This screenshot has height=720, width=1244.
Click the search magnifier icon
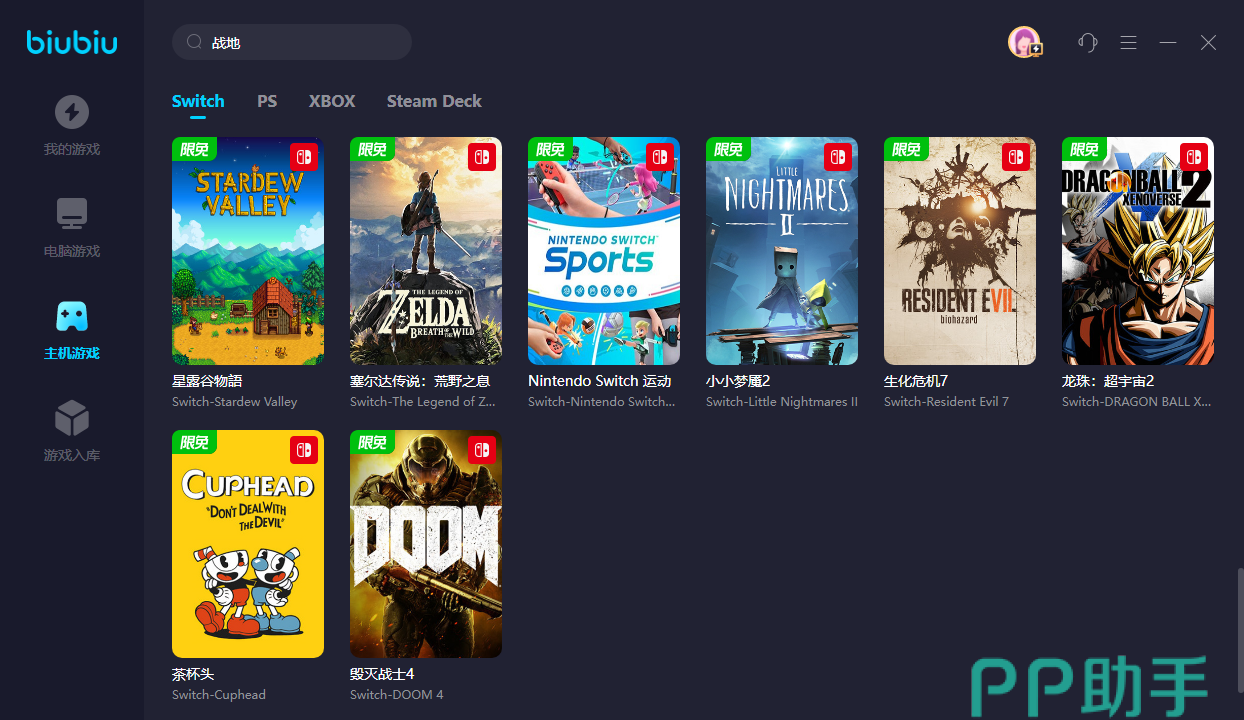point(193,43)
